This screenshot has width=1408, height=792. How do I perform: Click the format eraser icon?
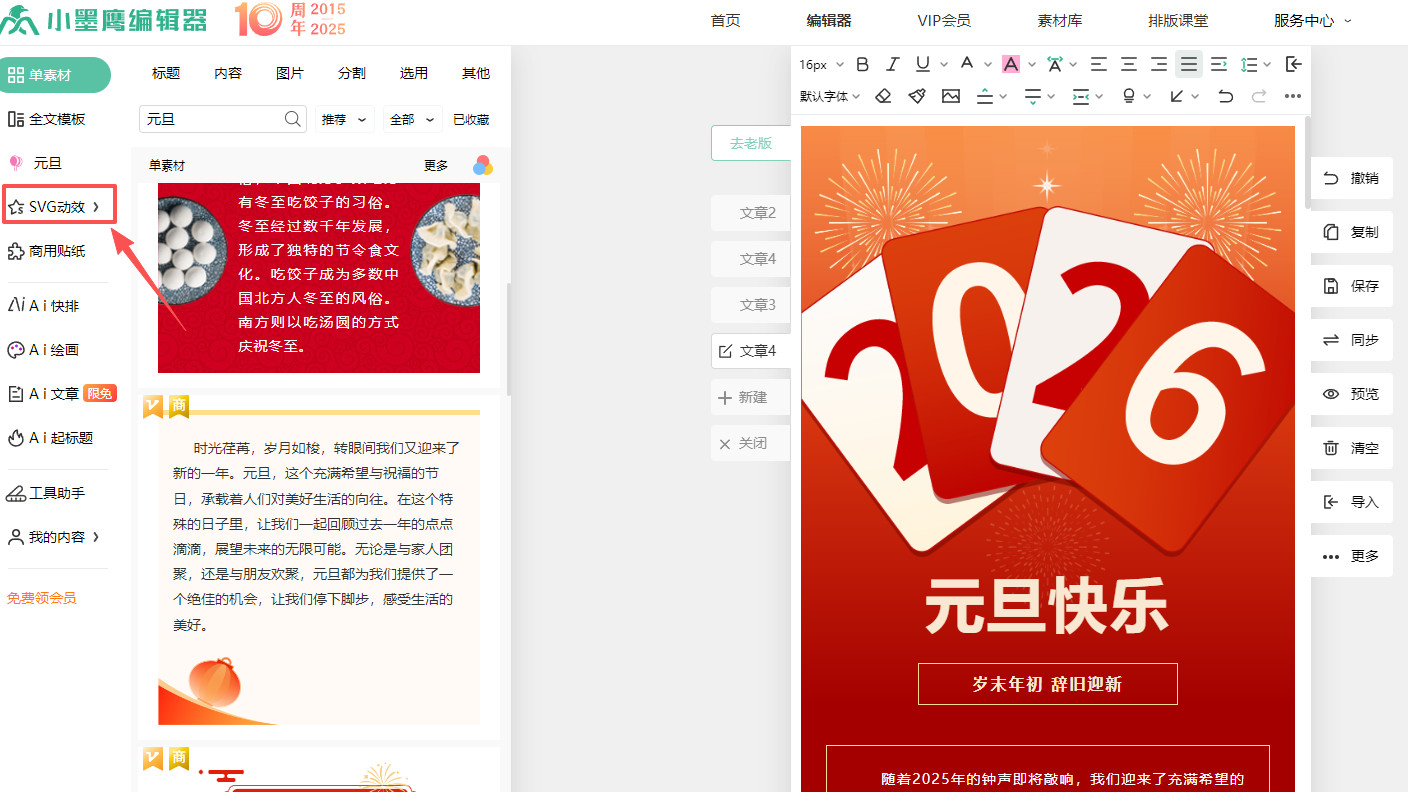[884, 96]
